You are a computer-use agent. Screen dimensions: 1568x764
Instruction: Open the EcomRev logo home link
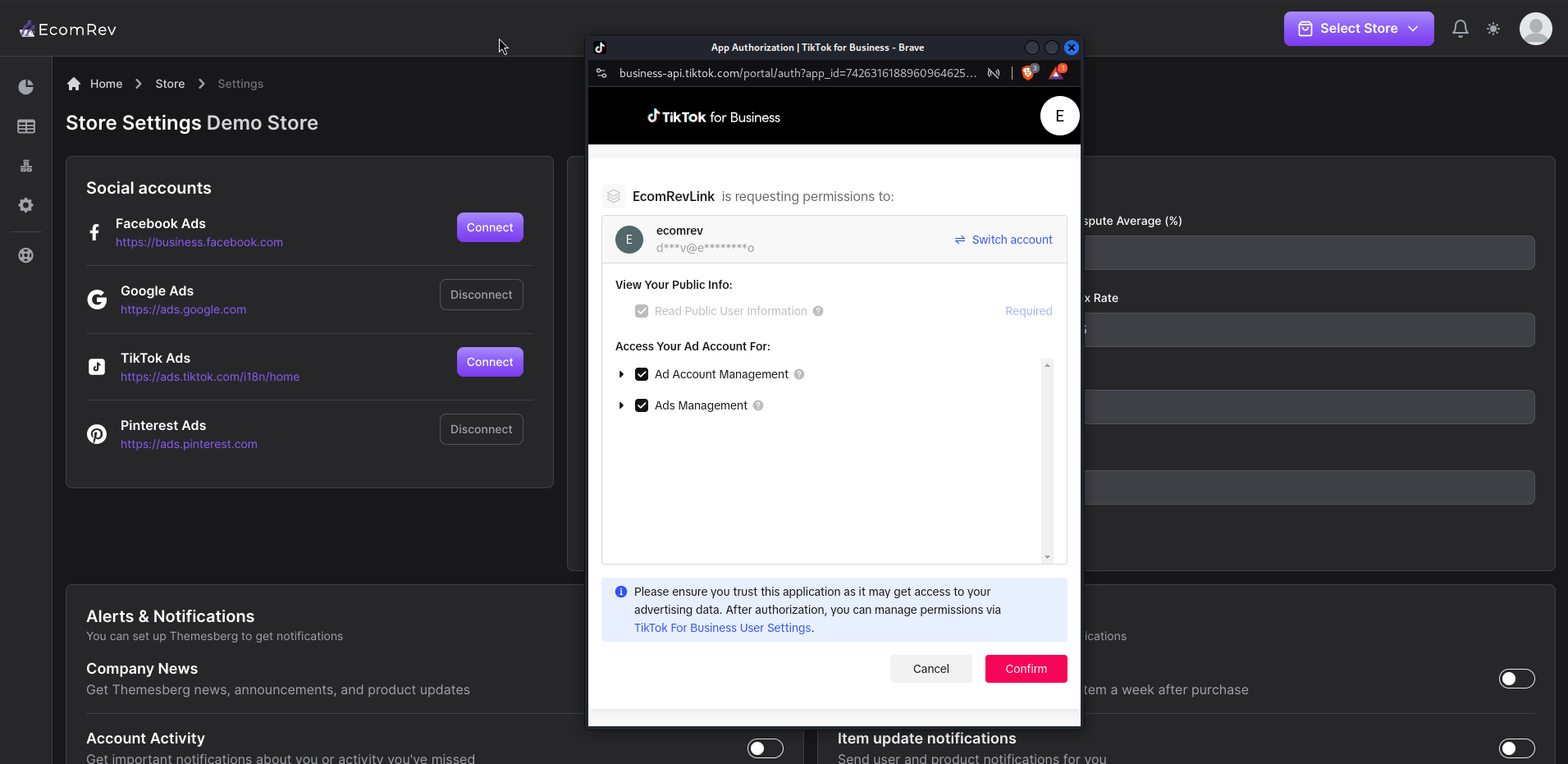point(67,30)
